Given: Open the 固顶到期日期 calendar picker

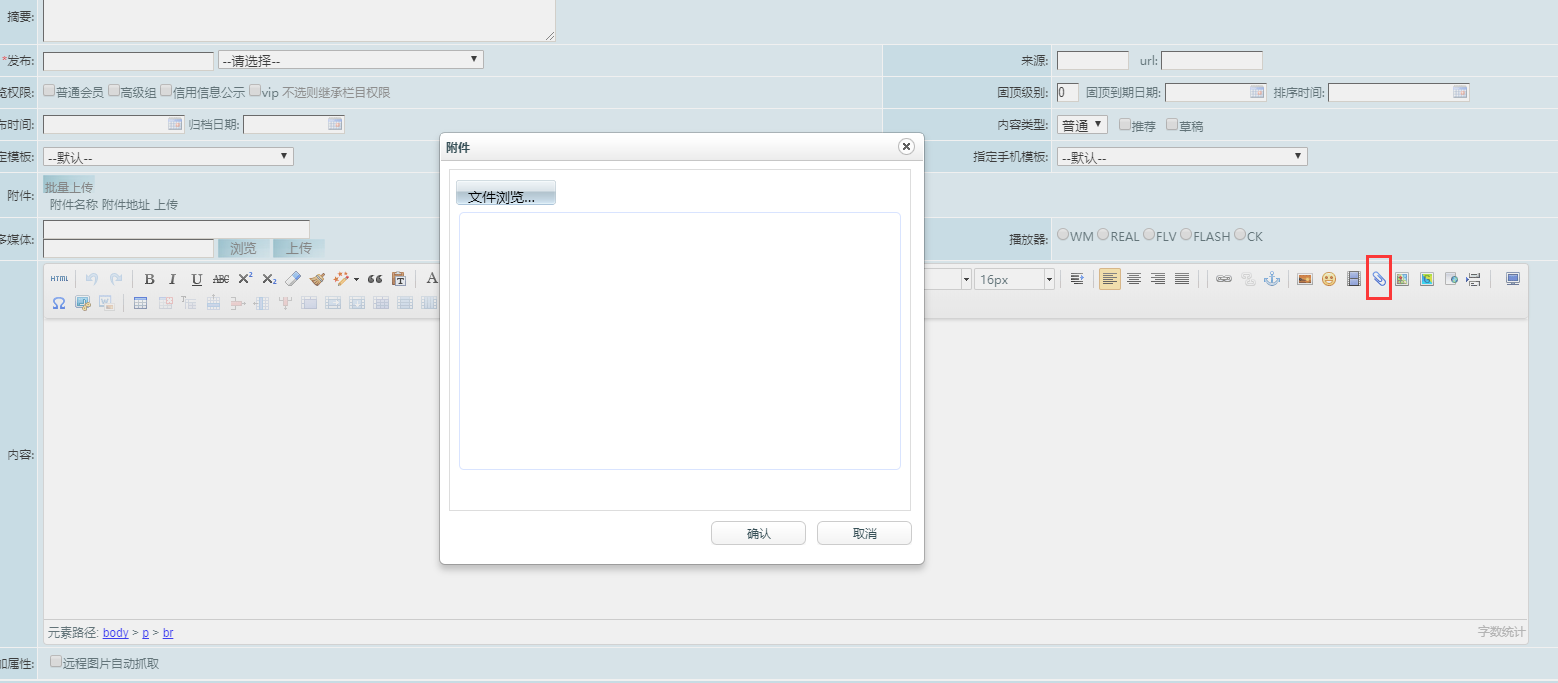Looking at the screenshot, I should click(1258, 92).
